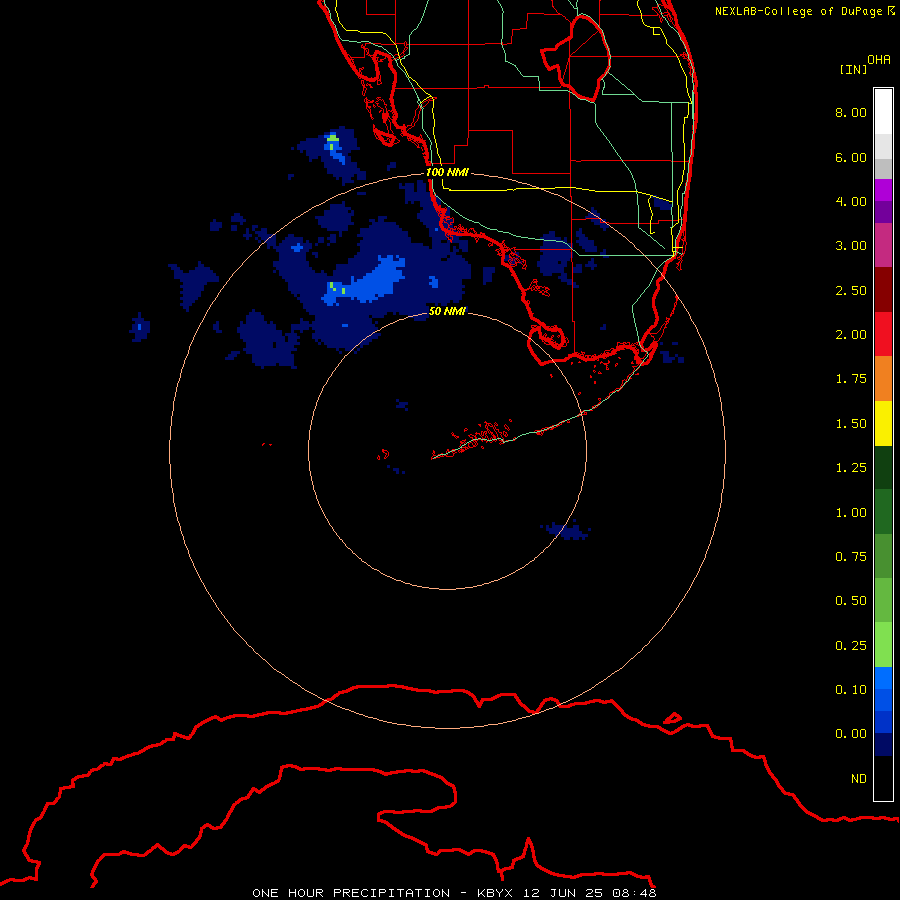Click the 100 NMI range ring label
This screenshot has height=900, width=900.
pyautogui.click(x=447, y=172)
